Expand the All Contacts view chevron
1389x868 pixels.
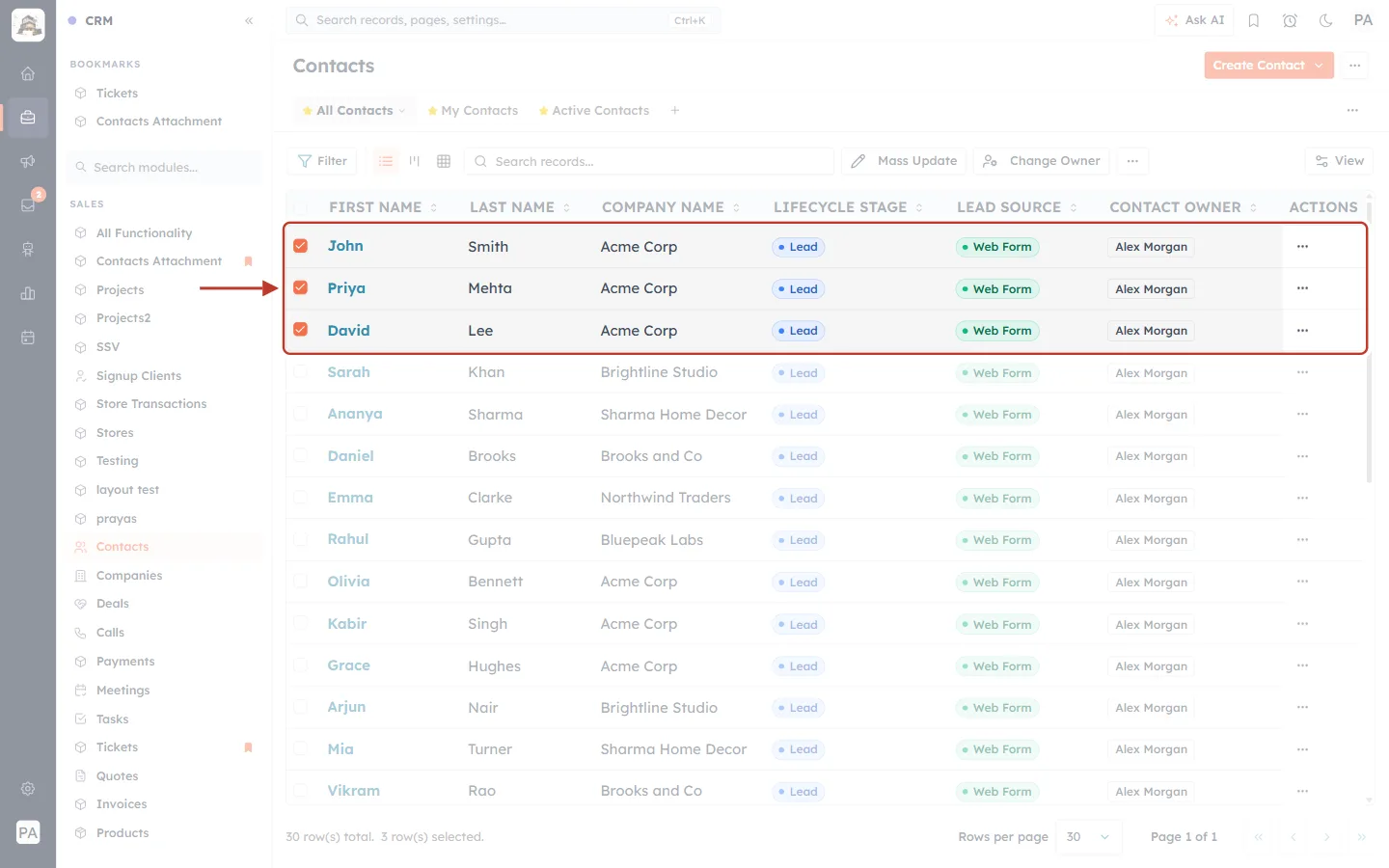click(402, 111)
